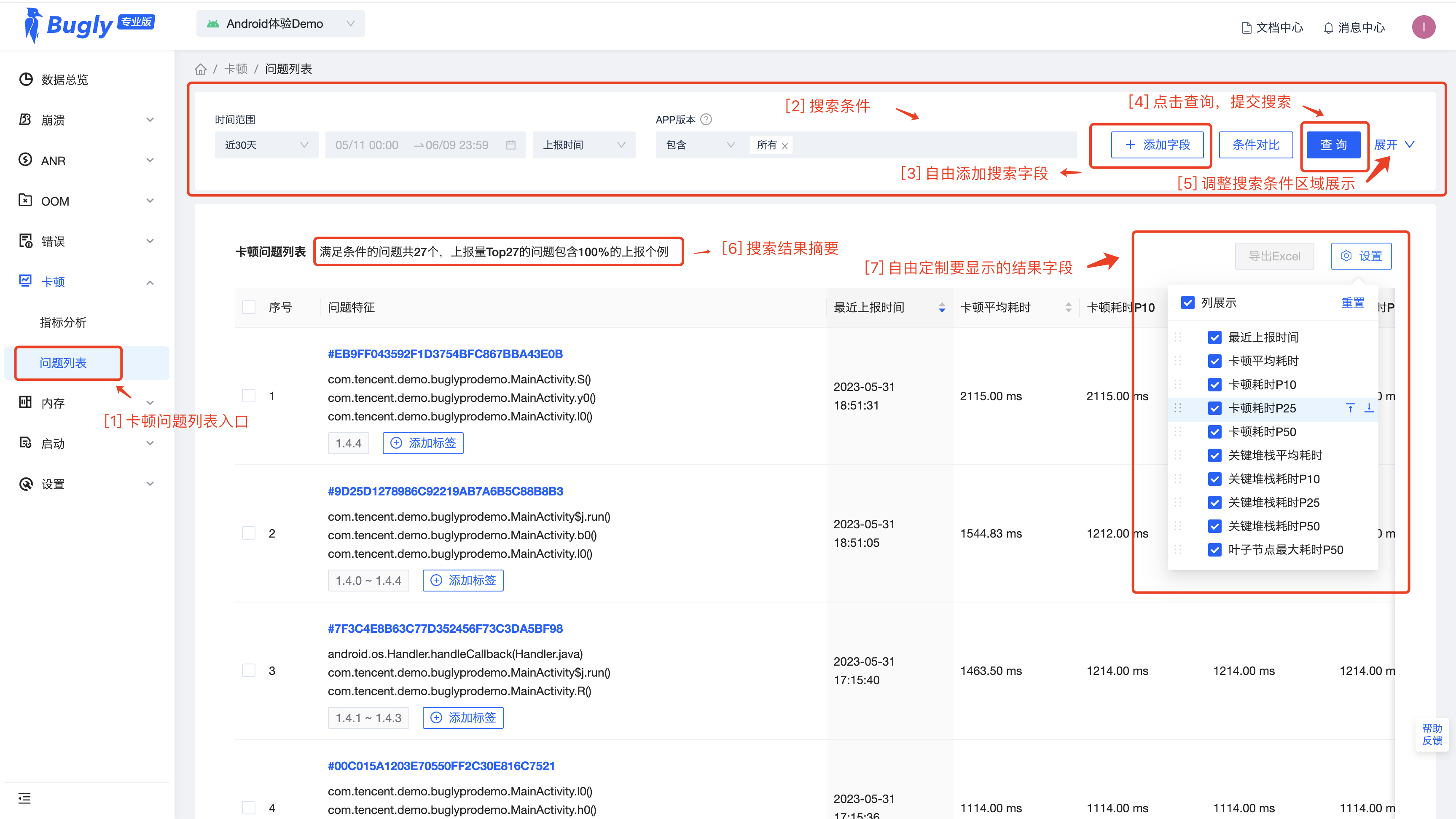Click the 帮助反馈 floating button
Screen dimensions: 1456x819
click(1432, 734)
